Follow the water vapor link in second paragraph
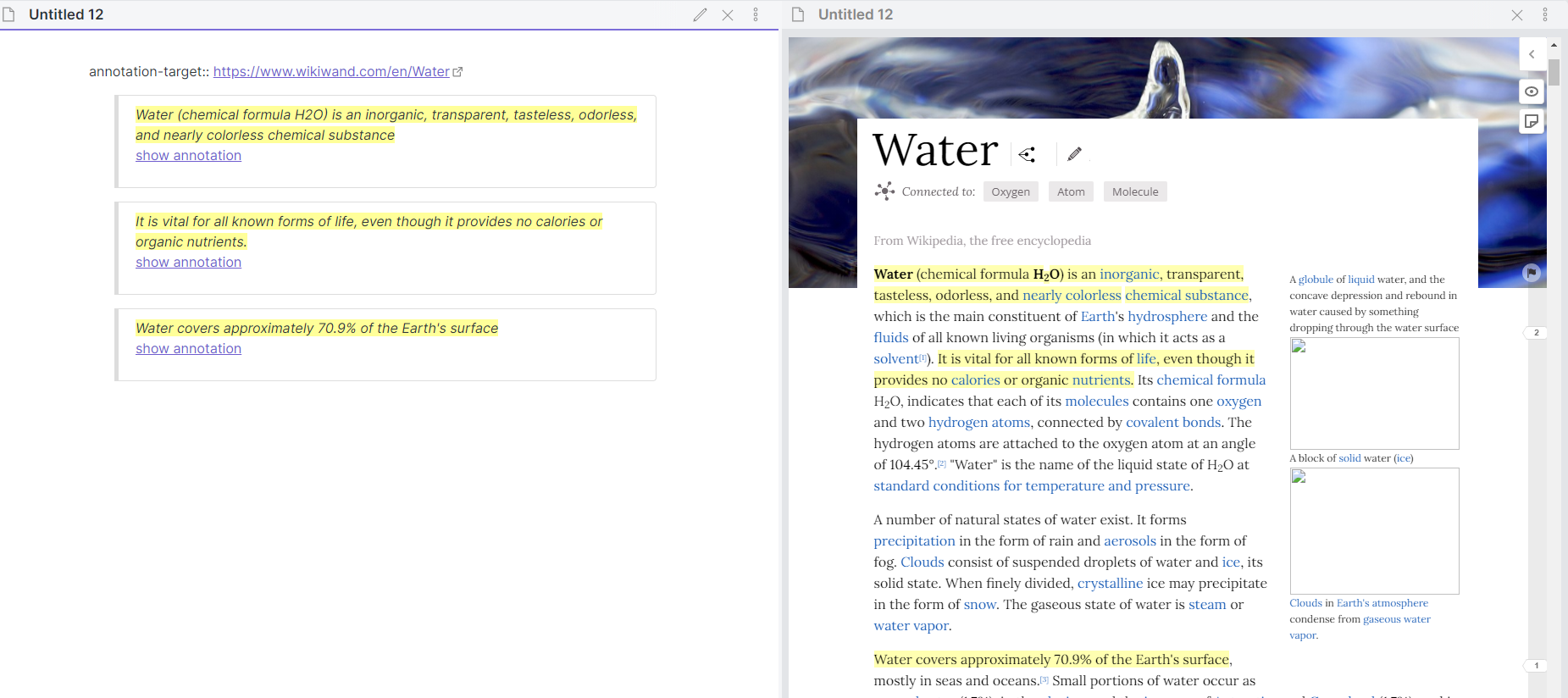Screen dimensions: 1568x698 coord(911,625)
